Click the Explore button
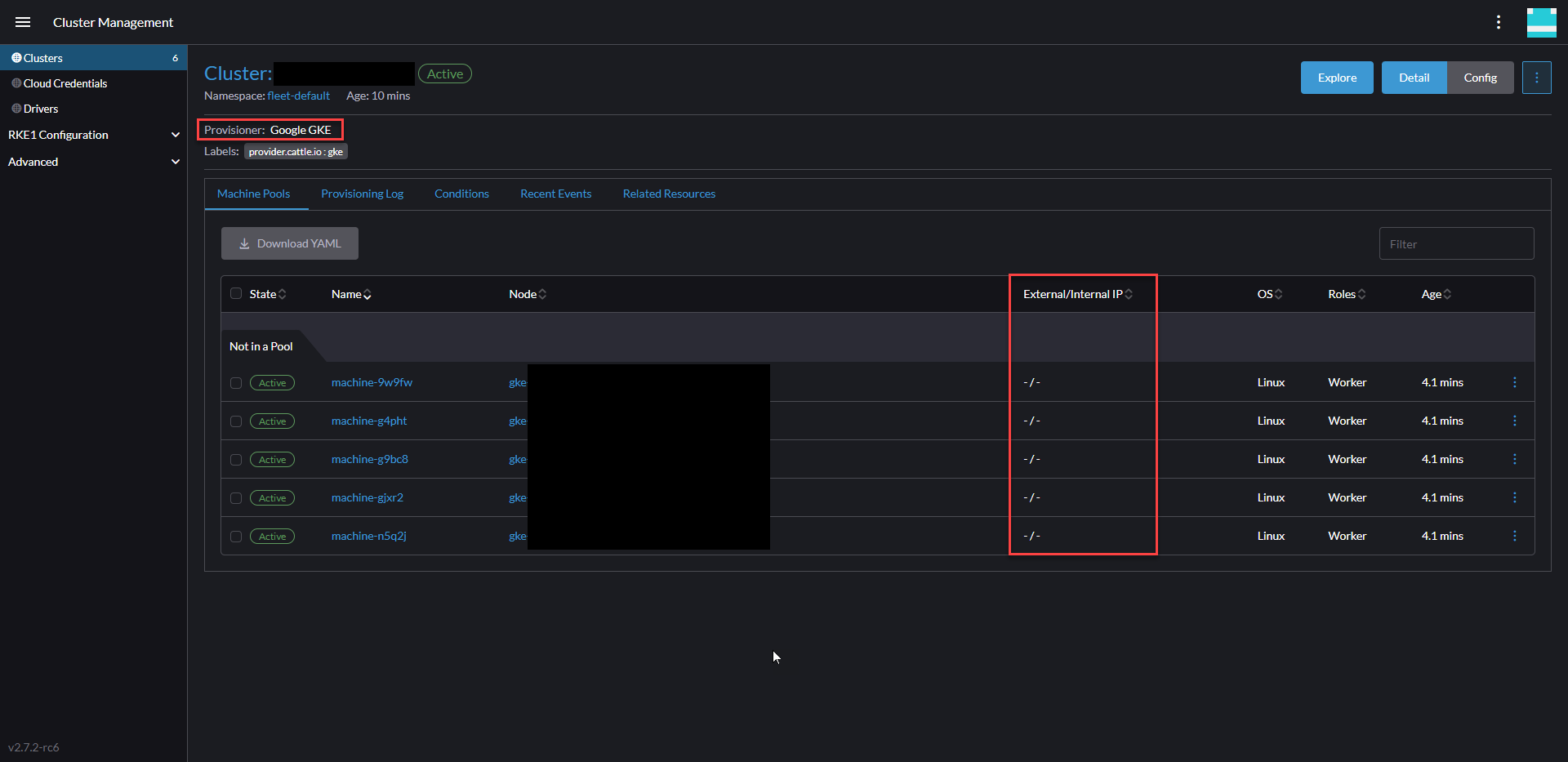 coord(1337,77)
